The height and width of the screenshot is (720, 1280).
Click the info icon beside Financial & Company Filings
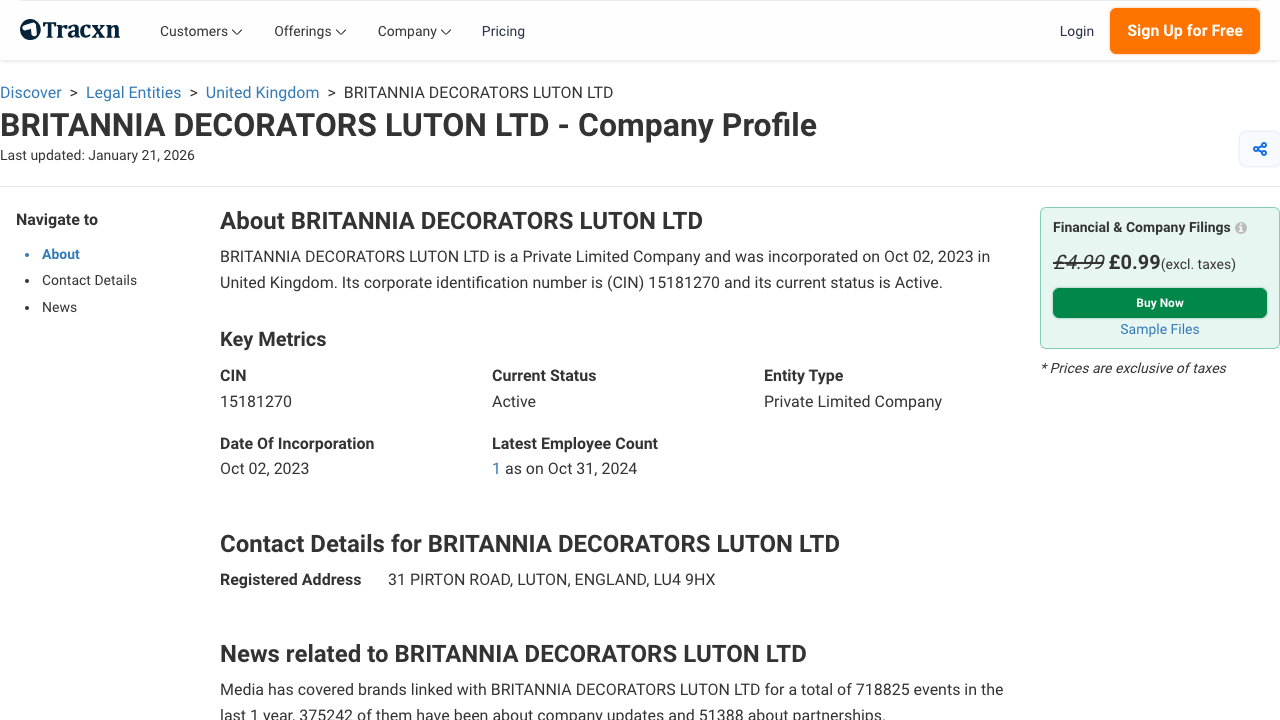coord(1240,227)
